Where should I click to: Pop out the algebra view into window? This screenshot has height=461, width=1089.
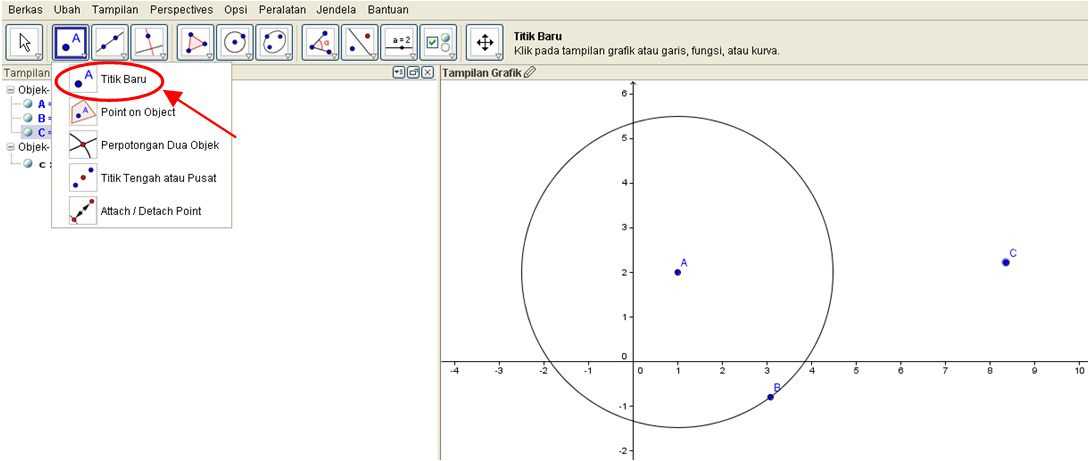tap(413, 72)
